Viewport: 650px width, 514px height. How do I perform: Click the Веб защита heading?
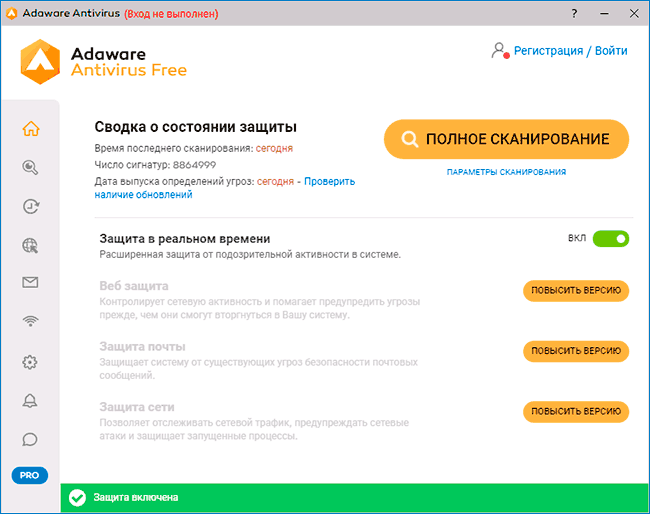click(x=133, y=286)
